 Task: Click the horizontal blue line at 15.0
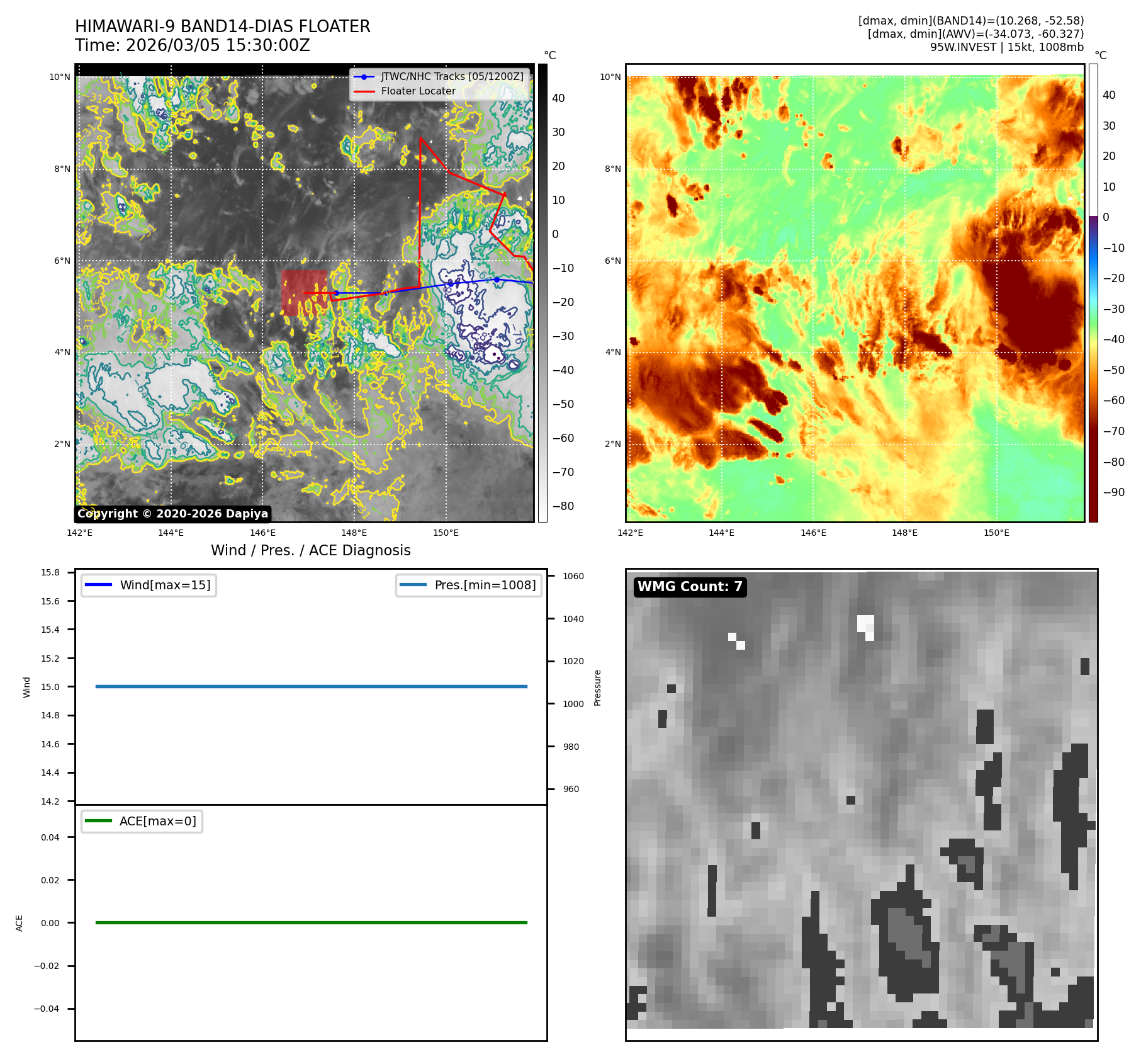[311, 686]
